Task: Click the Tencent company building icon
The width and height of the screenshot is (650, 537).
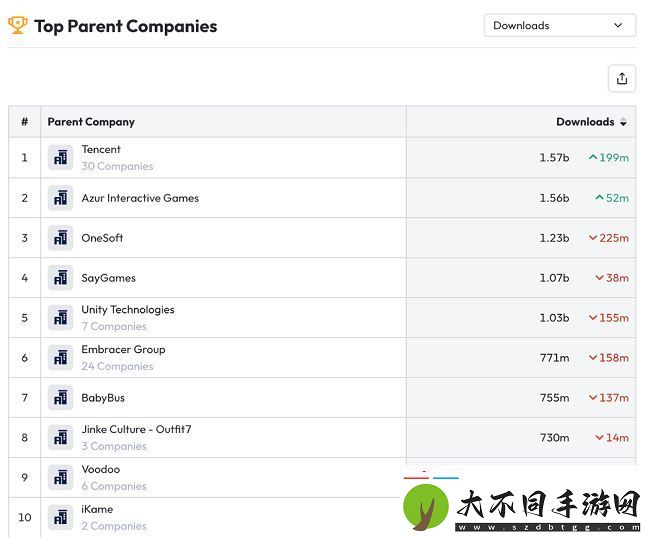Action: point(61,158)
